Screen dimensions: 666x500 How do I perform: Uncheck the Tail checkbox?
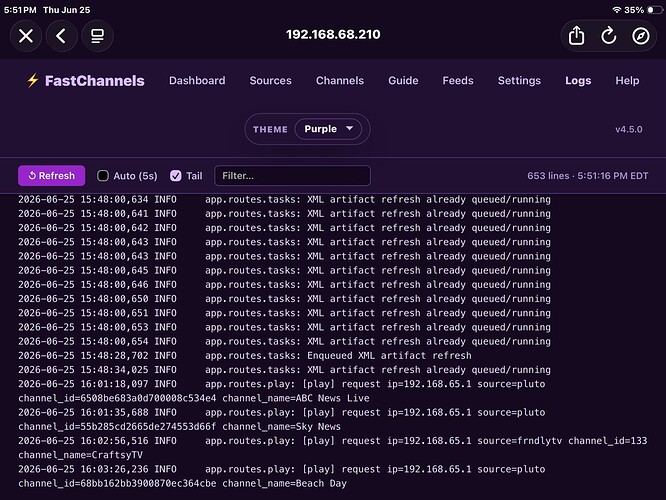tap(175, 176)
